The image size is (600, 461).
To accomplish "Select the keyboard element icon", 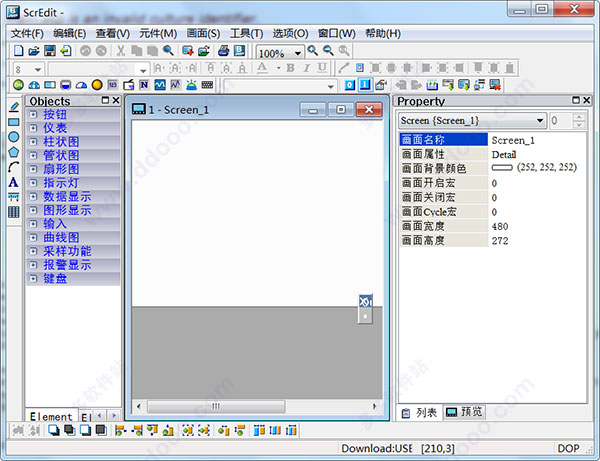I will [207, 85].
